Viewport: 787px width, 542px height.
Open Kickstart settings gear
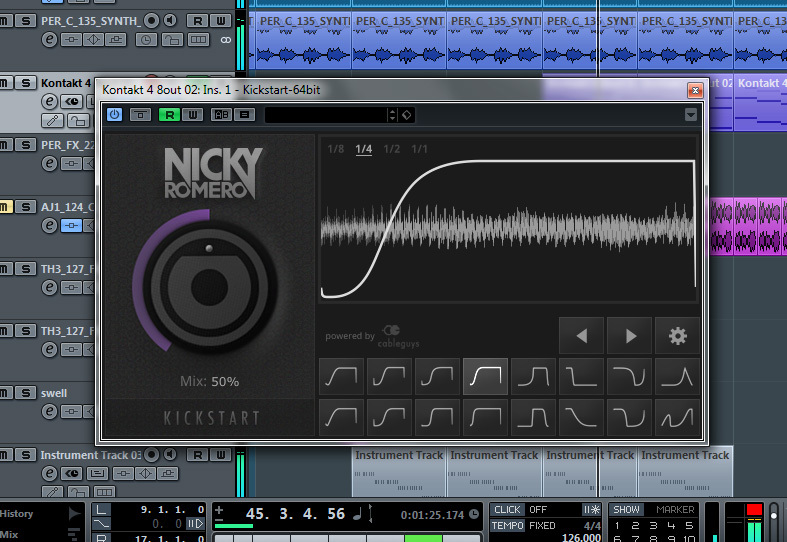(678, 336)
